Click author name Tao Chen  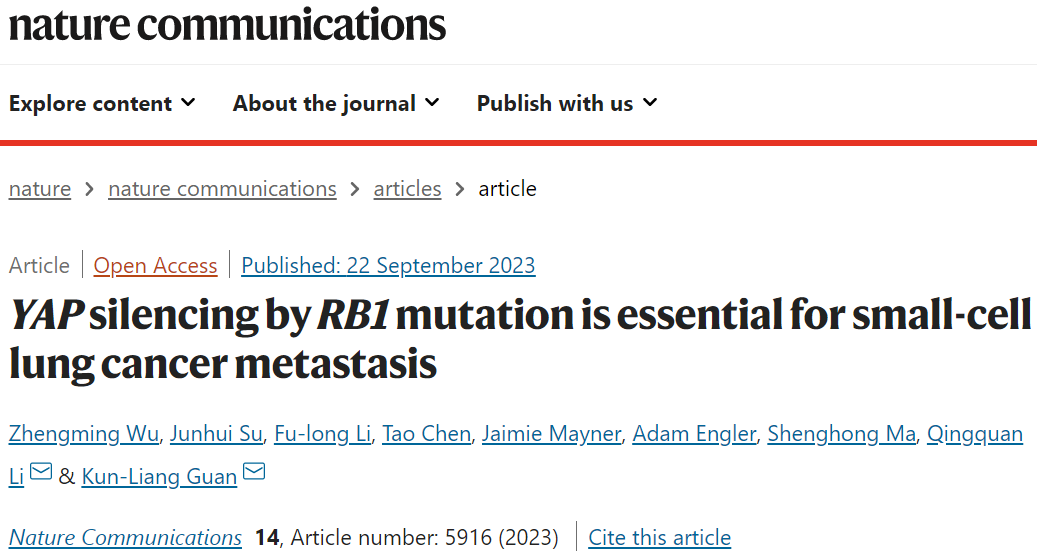pos(427,434)
